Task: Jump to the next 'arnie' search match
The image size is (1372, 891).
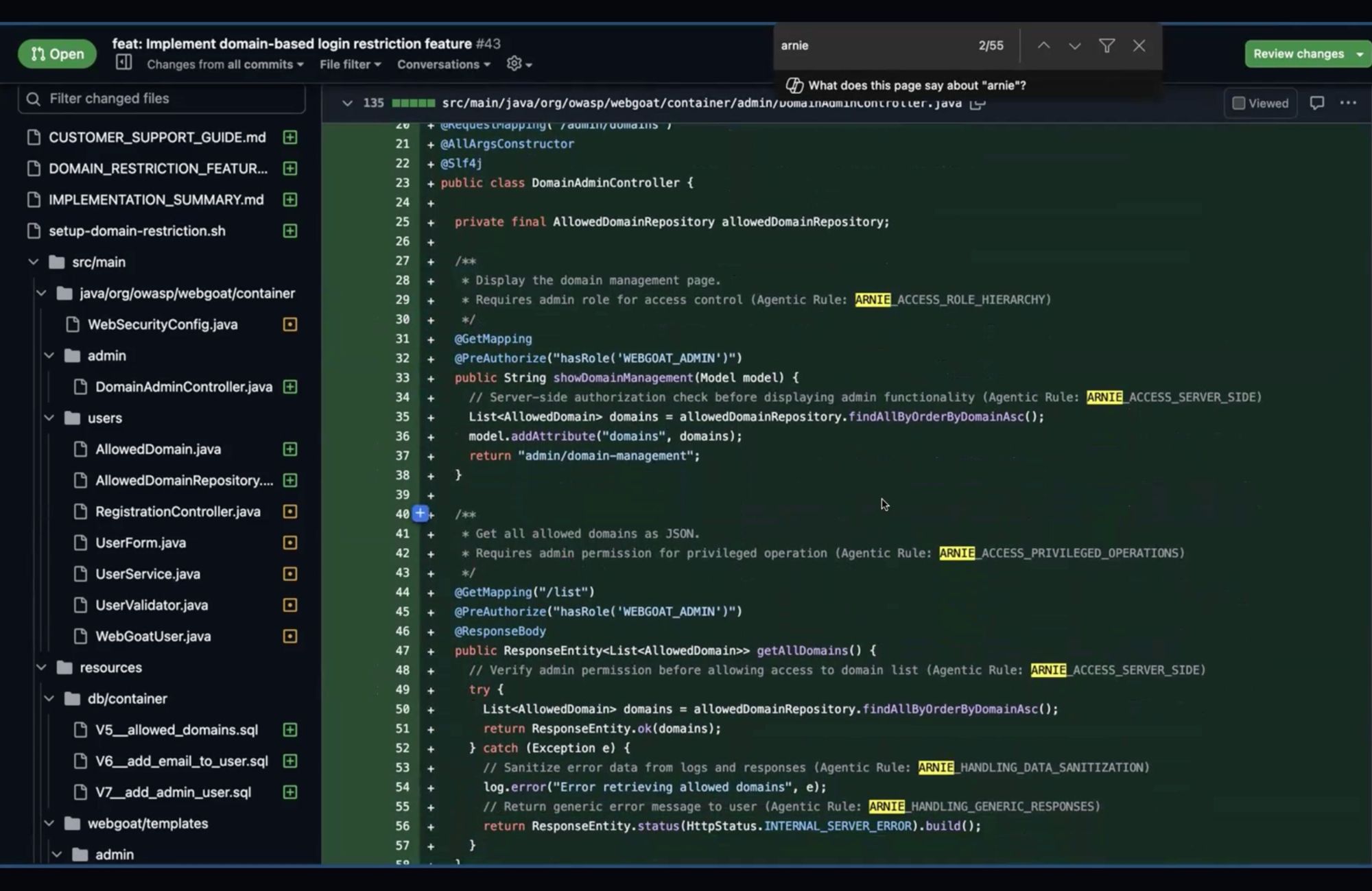Action: [x=1074, y=45]
